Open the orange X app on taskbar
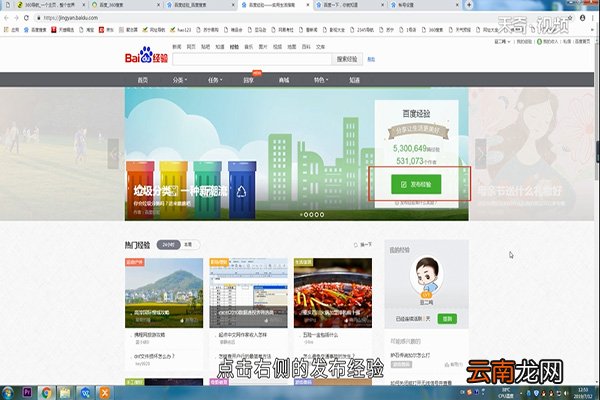The width and height of the screenshot is (600, 400). tap(104, 393)
